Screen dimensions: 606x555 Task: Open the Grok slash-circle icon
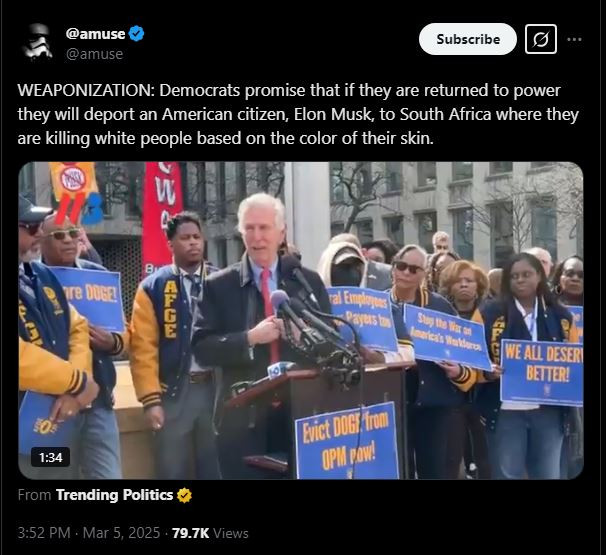pos(541,39)
